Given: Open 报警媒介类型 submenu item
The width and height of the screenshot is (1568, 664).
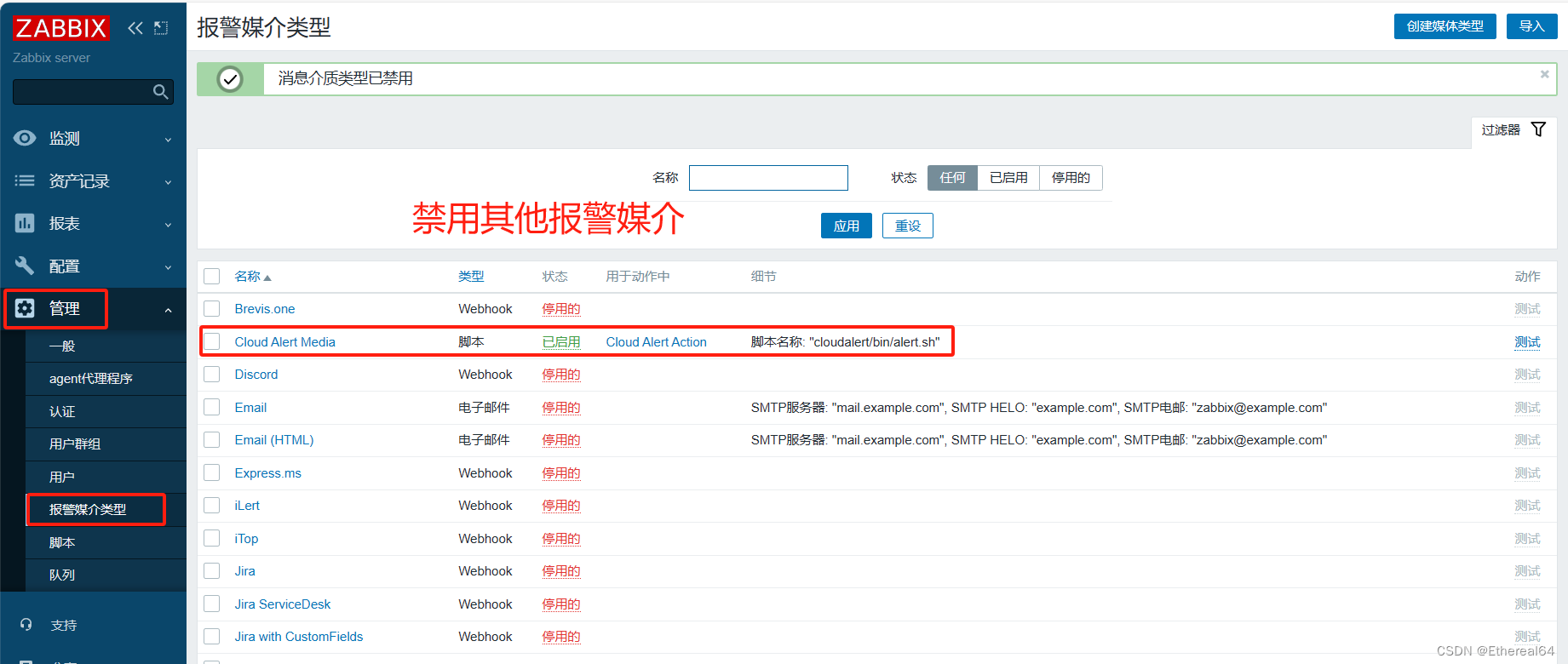Looking at the screenshot, I should (x=106, y=509).
